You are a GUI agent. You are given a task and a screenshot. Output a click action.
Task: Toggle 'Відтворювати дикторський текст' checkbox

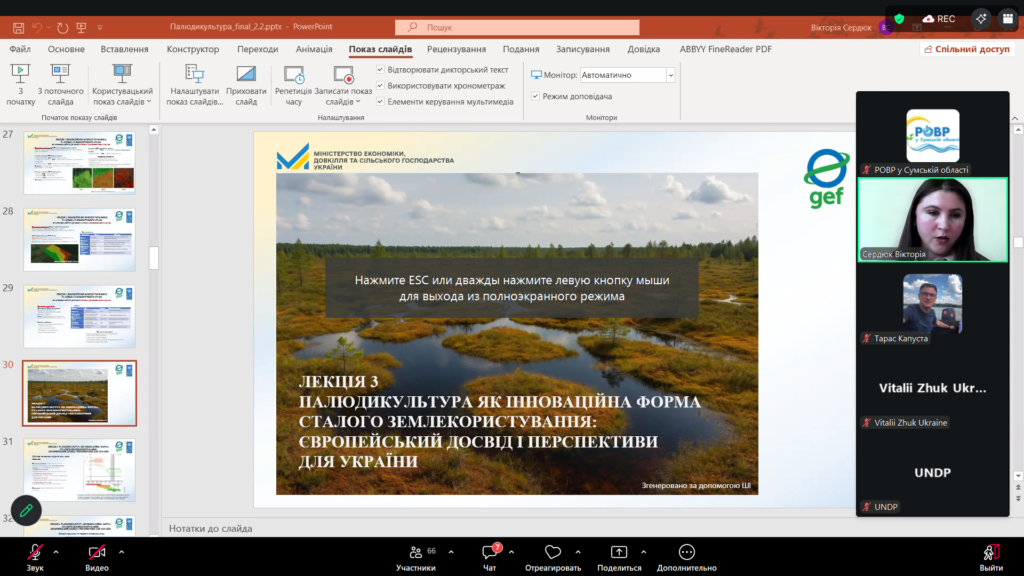coord(381,70)
